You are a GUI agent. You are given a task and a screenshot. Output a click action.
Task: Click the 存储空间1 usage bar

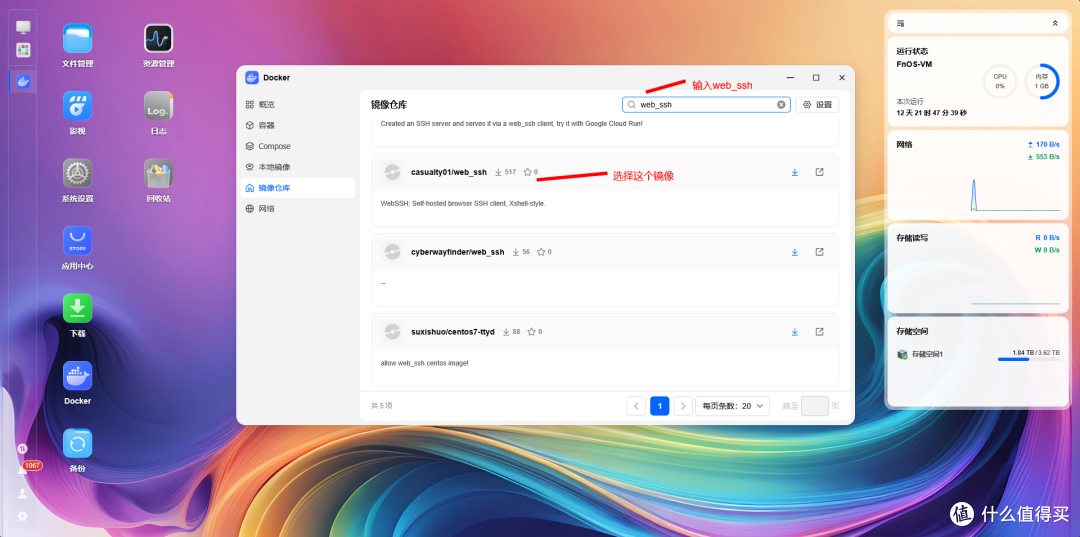(x=1029, y=359)
